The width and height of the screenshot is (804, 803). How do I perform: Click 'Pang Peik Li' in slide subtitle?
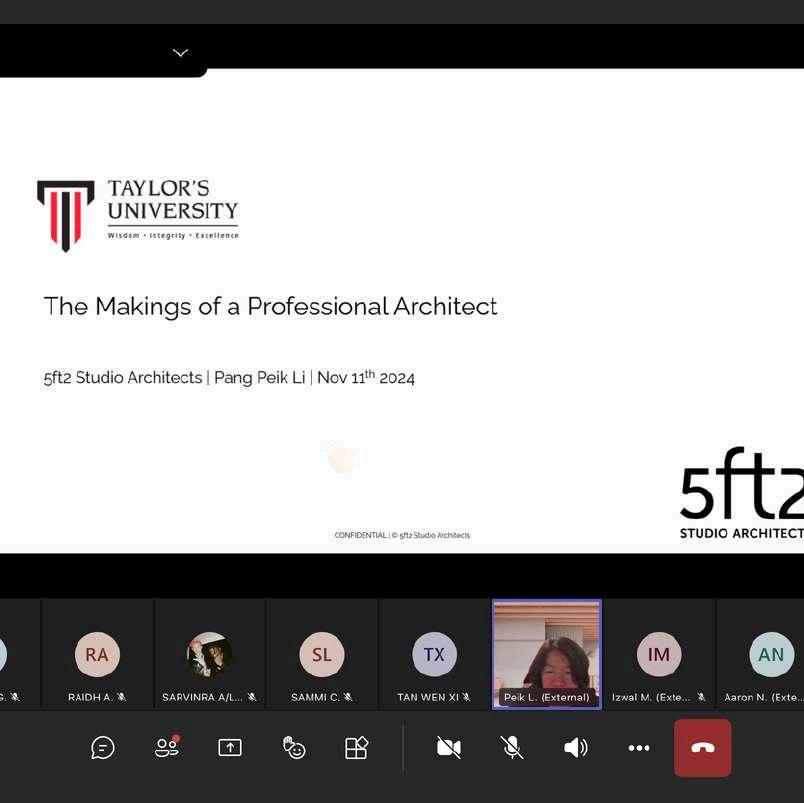point(259,378)
